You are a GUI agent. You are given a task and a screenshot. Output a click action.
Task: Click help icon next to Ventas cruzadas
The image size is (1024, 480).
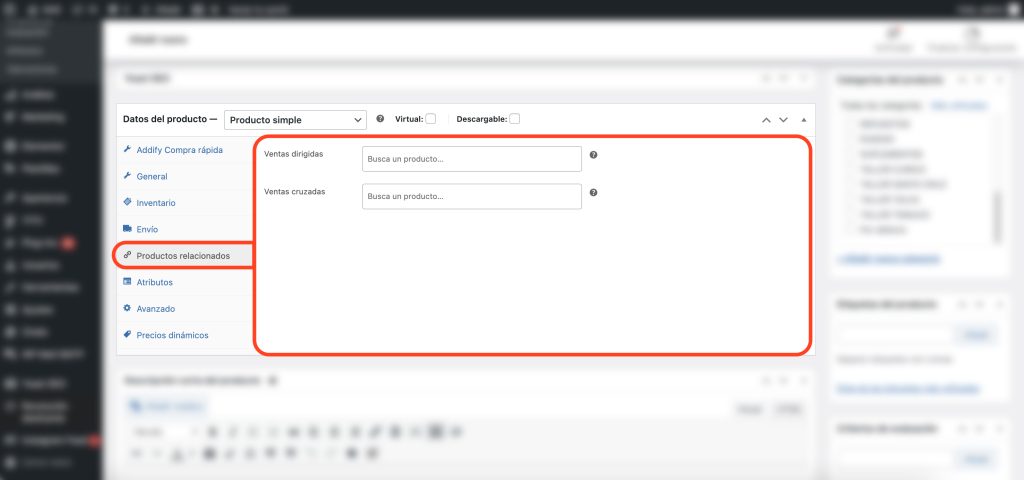(x=593, y=193)
